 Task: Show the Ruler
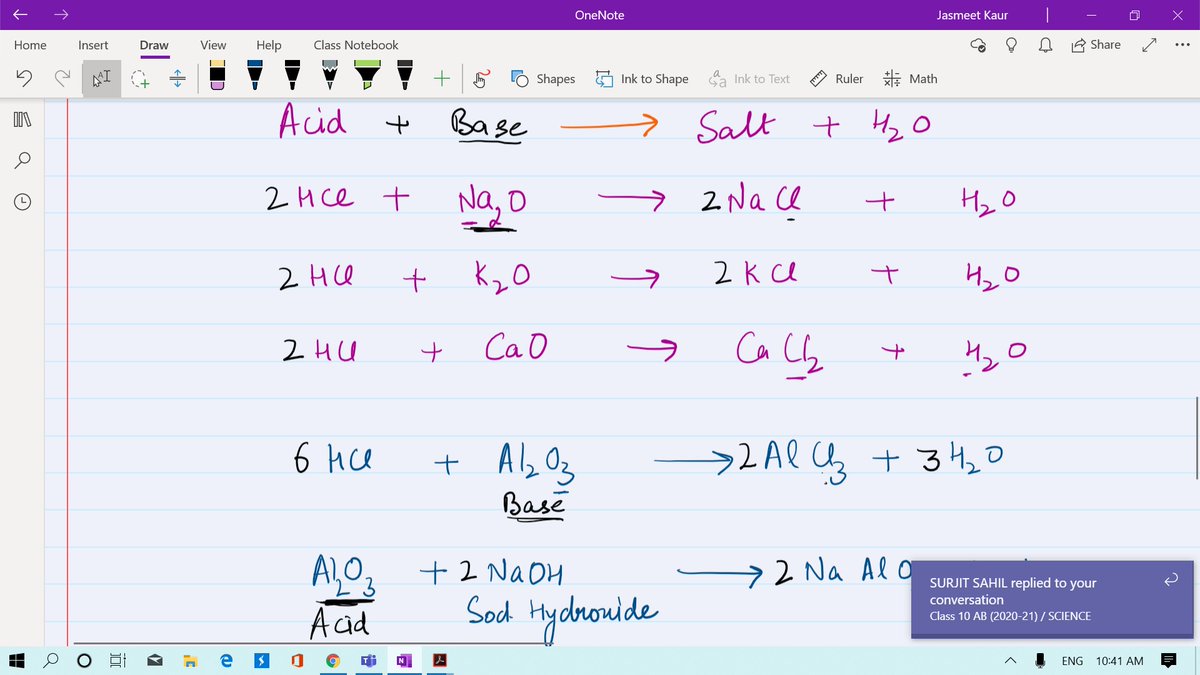point(836,78)
